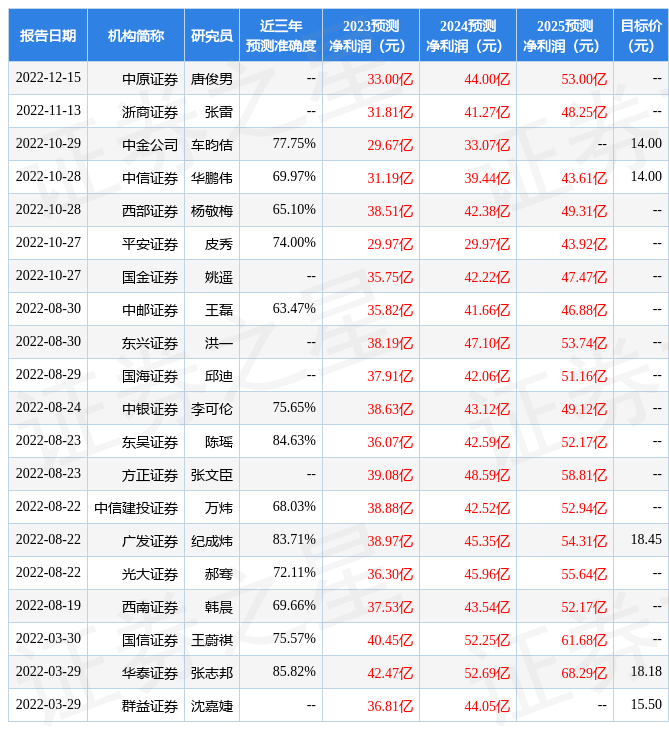The image size is (669, 730).
Task: Click the 研究员 column header
Action: tap(212, 35)
